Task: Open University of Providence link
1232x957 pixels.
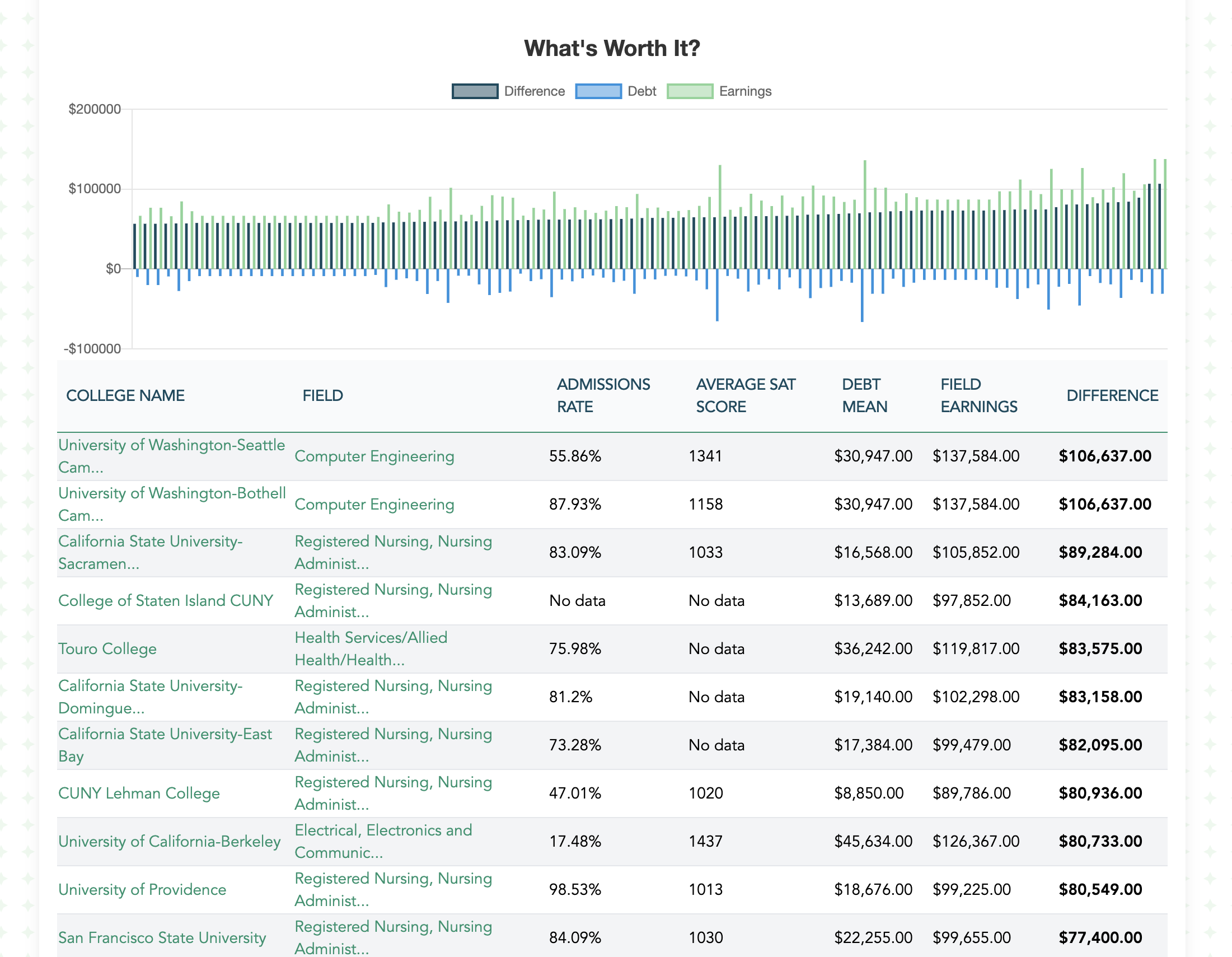Action: point(142,889)
